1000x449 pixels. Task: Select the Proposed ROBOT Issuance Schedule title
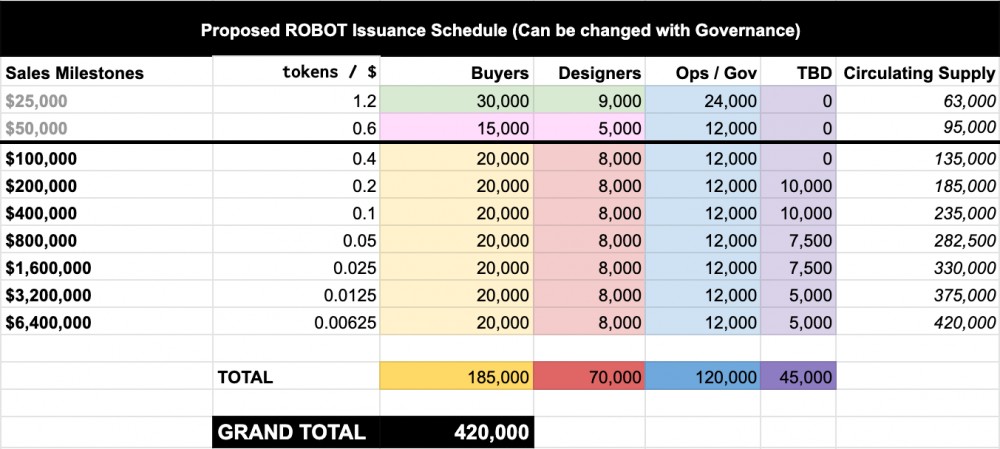(x=500, y=30)
